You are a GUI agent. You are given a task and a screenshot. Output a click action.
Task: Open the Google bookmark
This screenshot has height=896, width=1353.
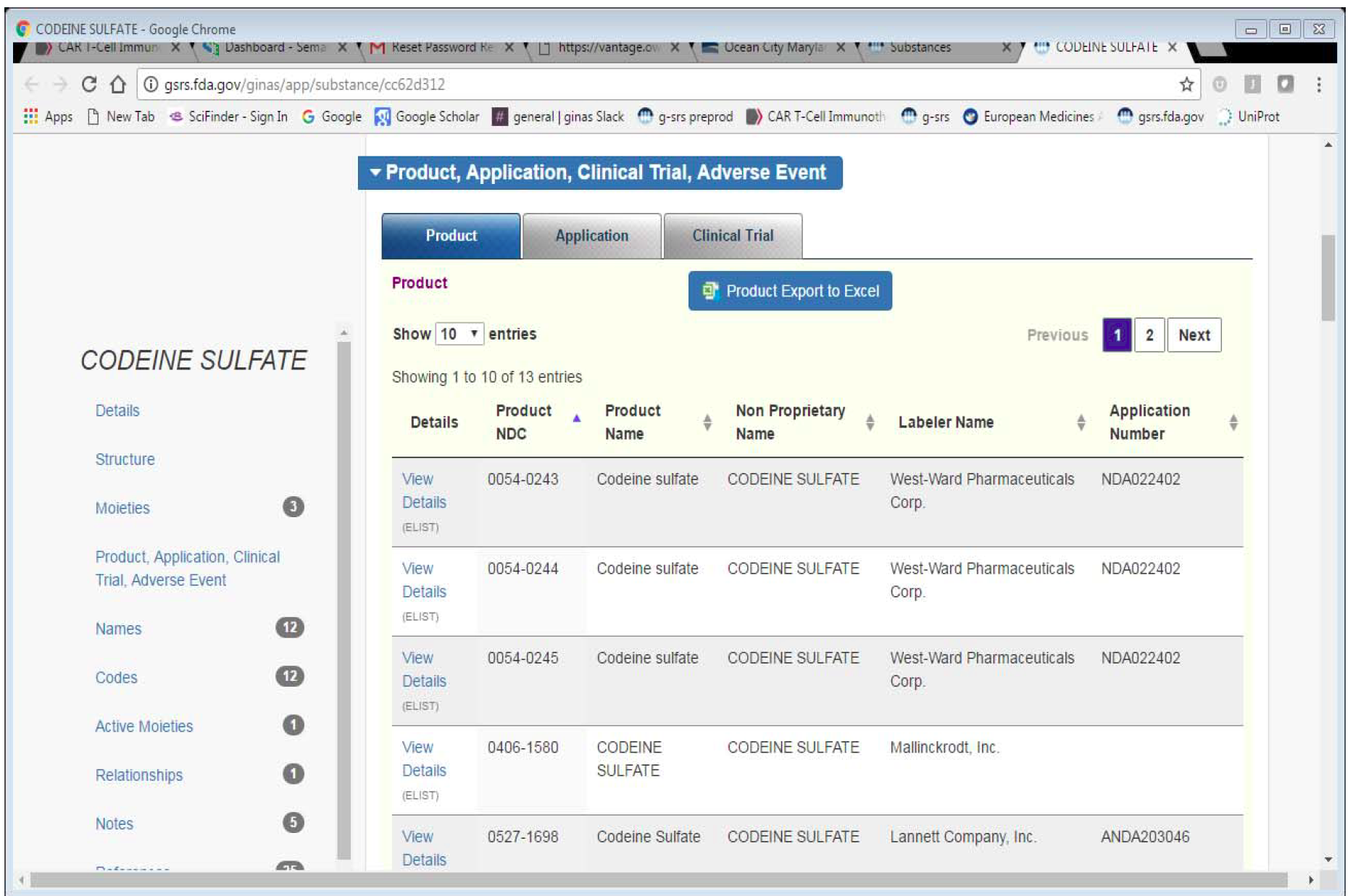pyautogui.click(x=332, y=117)
